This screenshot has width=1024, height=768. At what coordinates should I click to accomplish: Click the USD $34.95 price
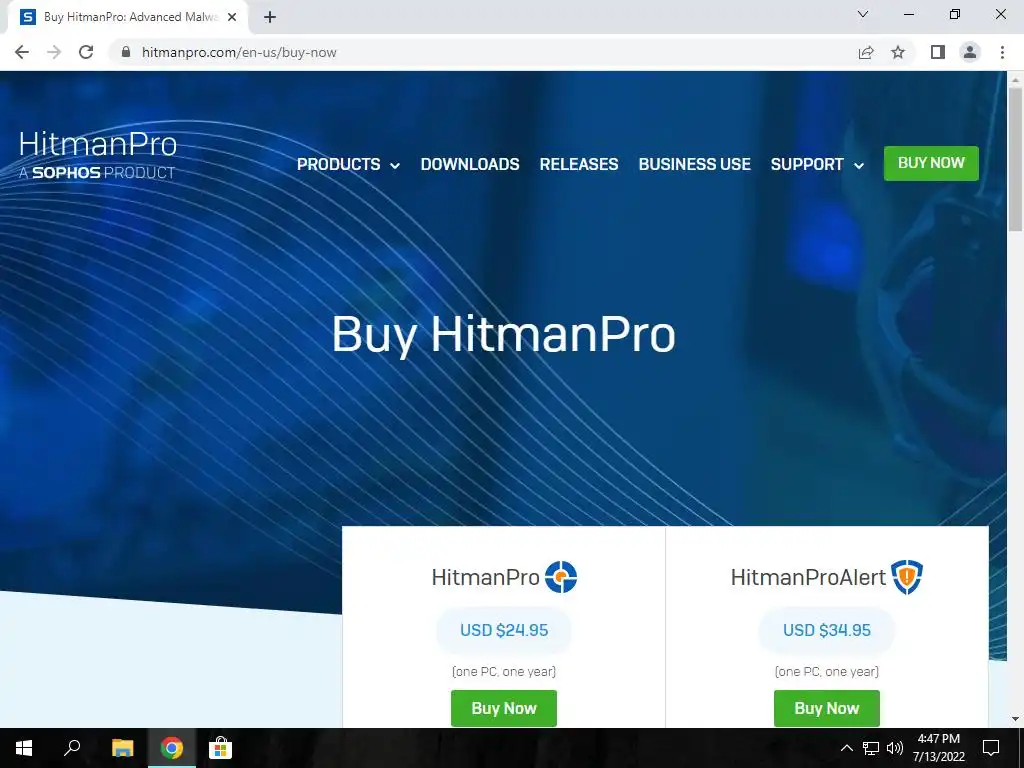coord(827,630)
